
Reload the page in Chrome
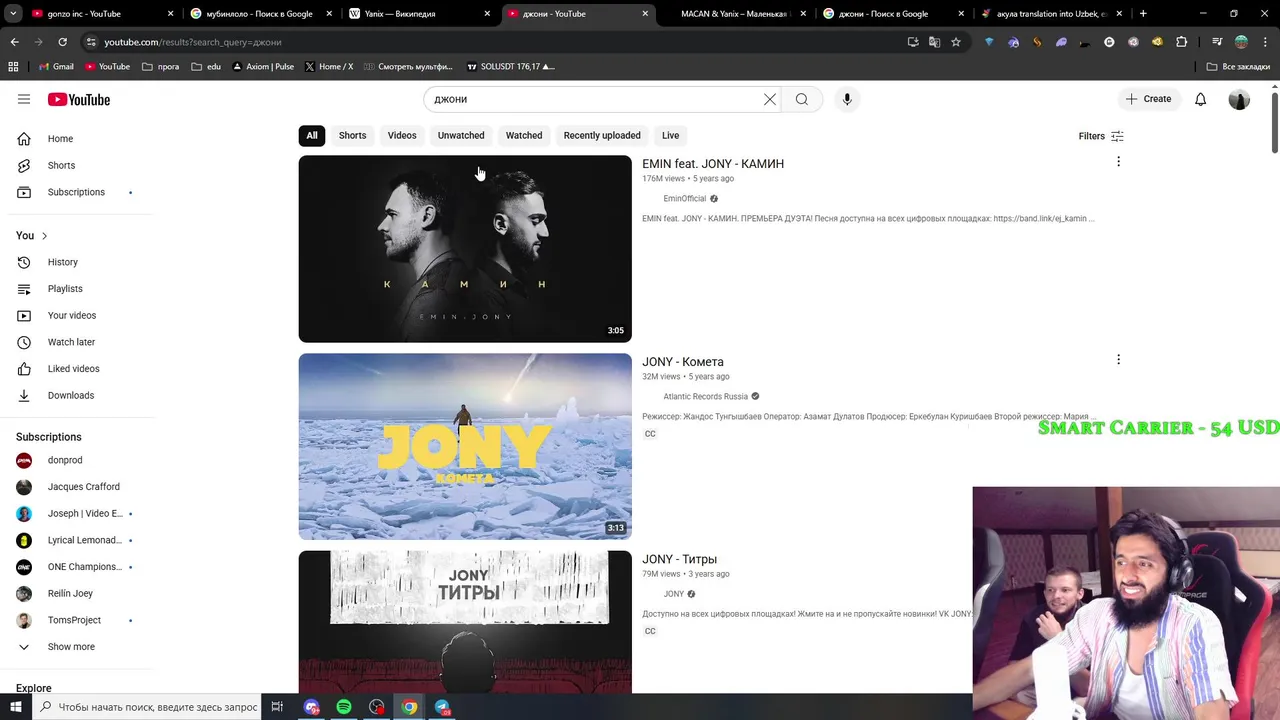tap(62, 42)
